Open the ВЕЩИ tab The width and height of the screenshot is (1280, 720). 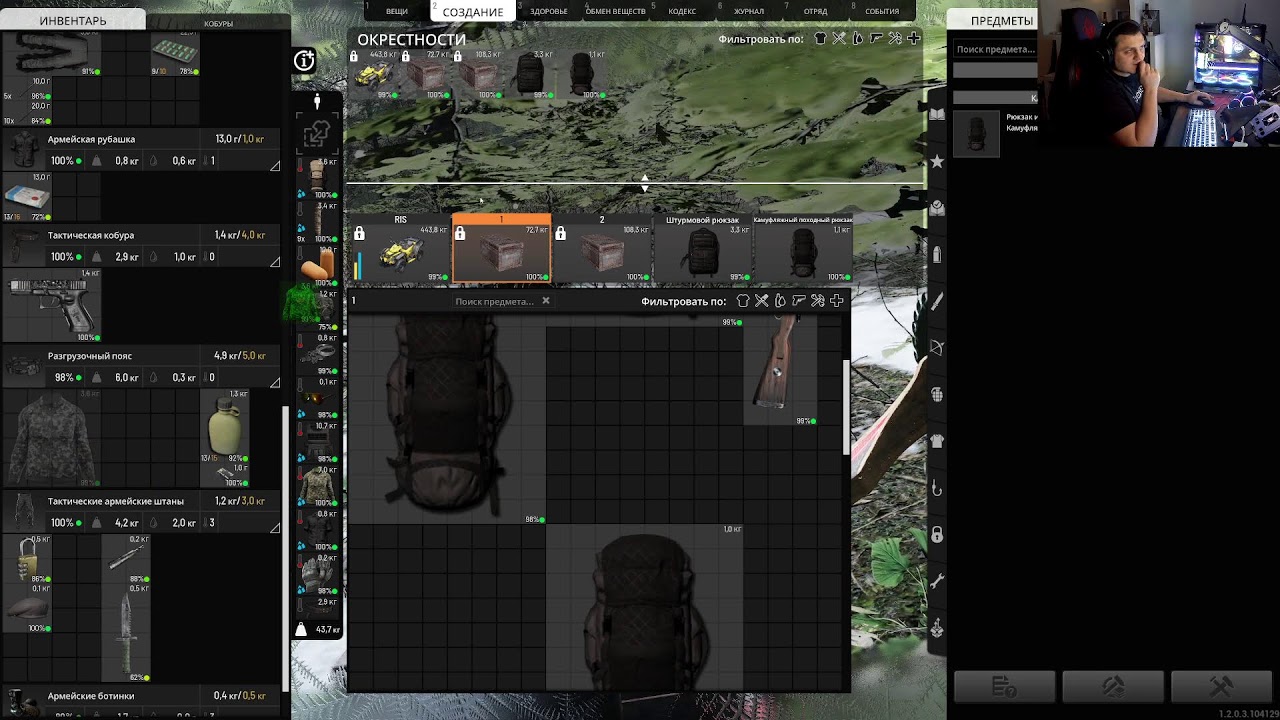tap(397, 11)
